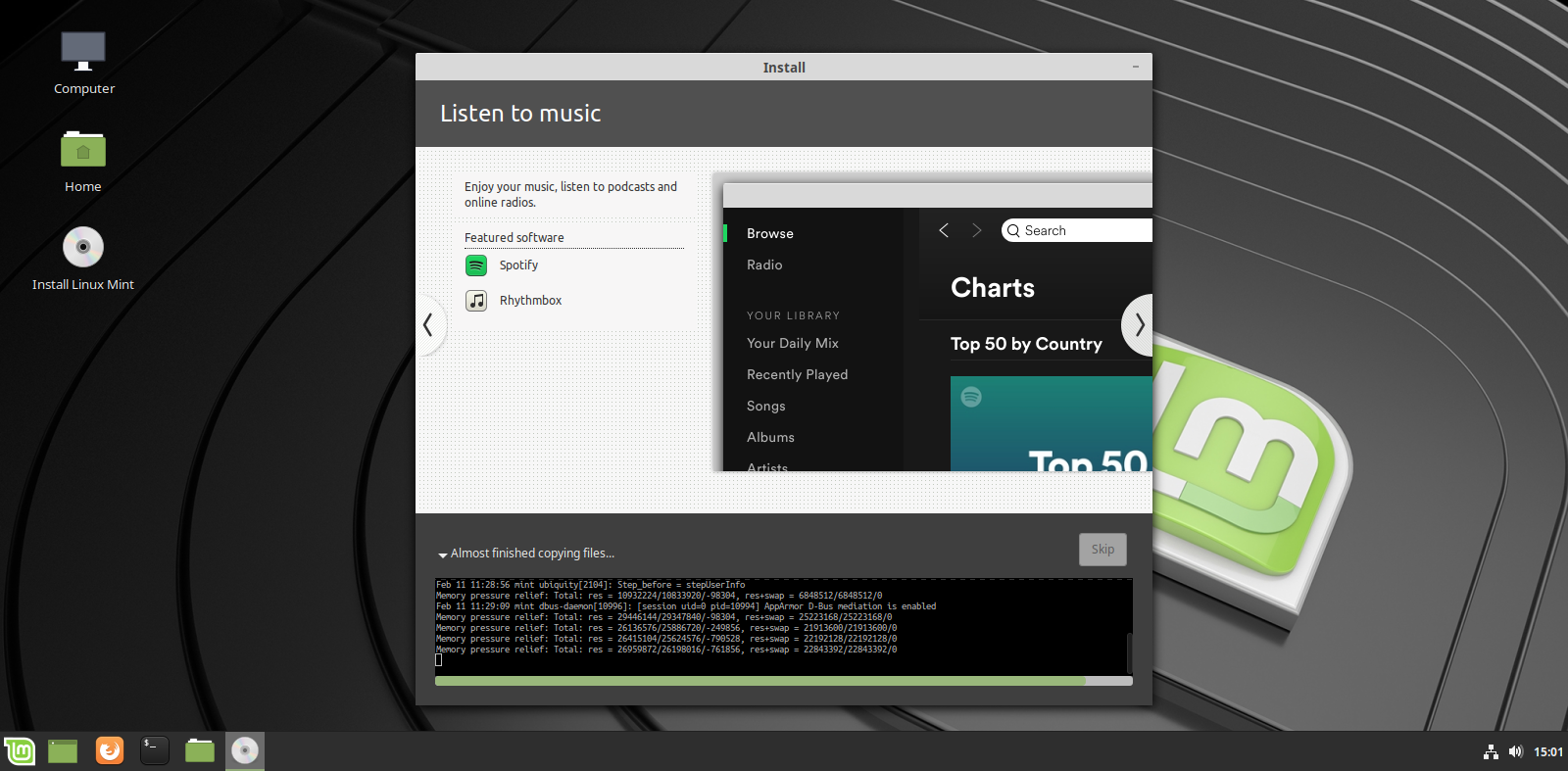Advance to the next slideshow slide
1568x771 pixels.
pyautogui.click(x=1139, y=324)
